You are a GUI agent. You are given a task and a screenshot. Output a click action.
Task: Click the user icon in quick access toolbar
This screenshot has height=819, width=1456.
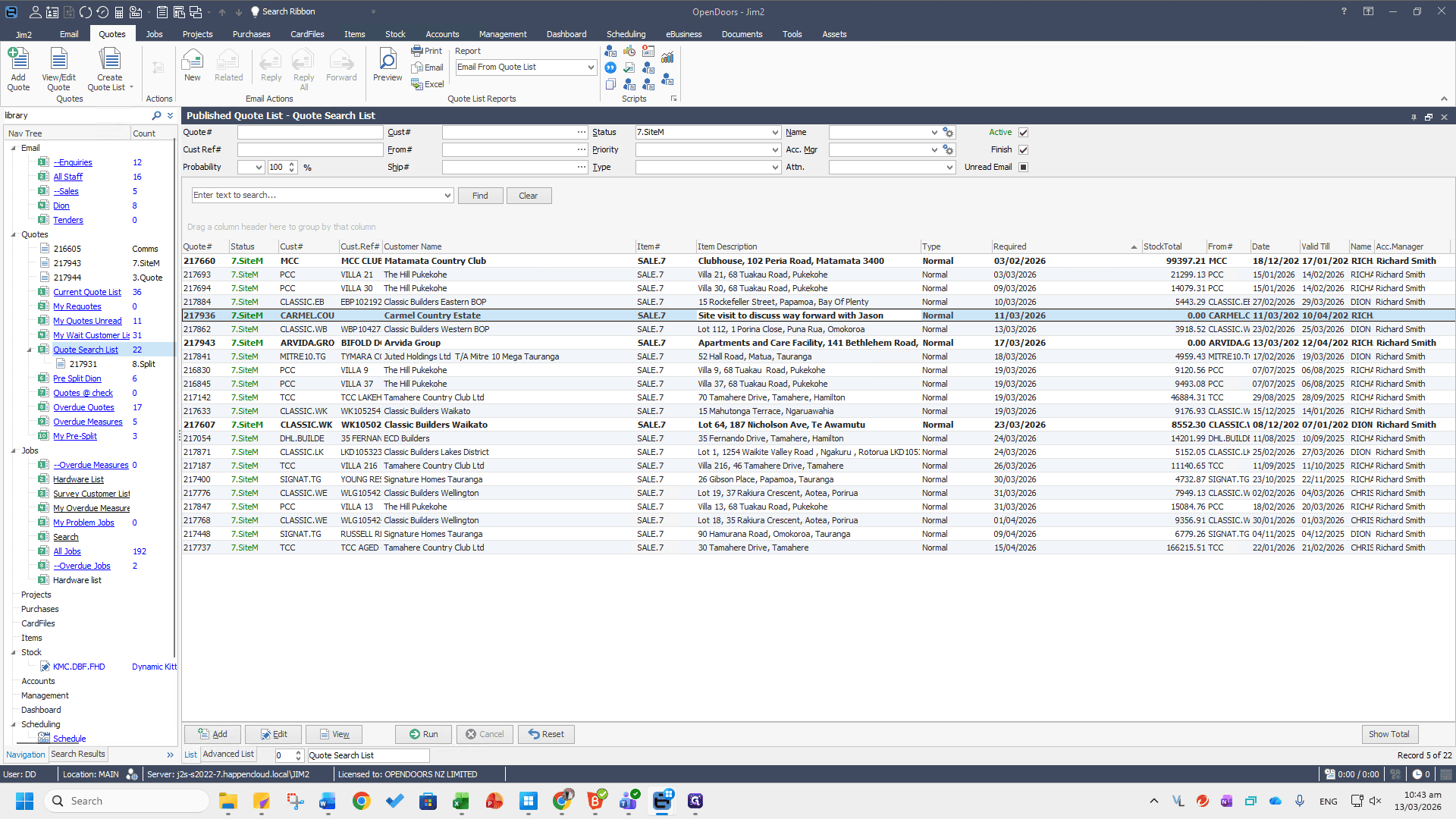click(36, 11)
